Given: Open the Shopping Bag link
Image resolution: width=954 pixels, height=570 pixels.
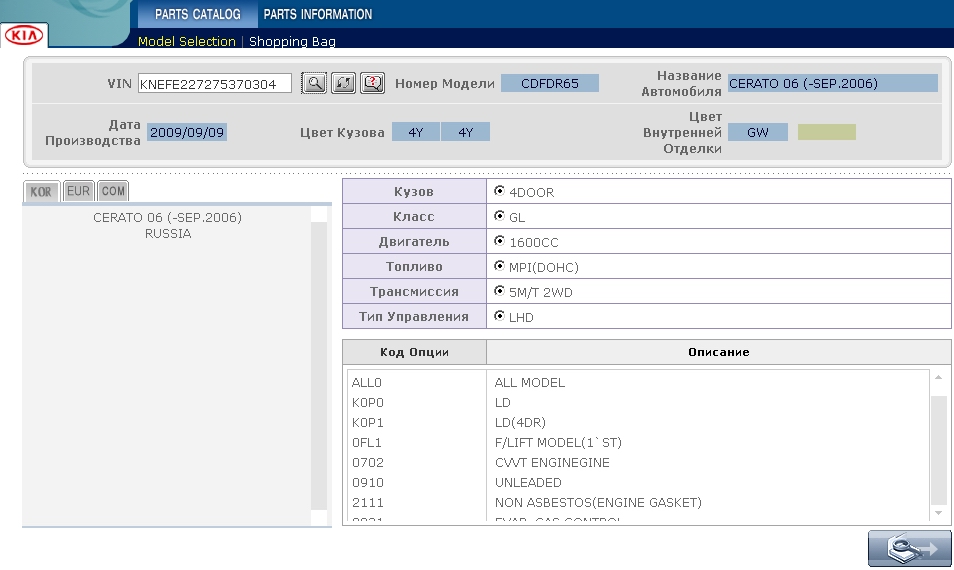Looking at the screenshot, I should [x=292, y=42].
